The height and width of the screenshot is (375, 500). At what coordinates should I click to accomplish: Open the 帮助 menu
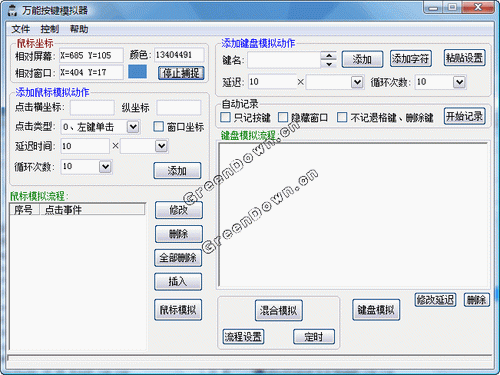79,29
